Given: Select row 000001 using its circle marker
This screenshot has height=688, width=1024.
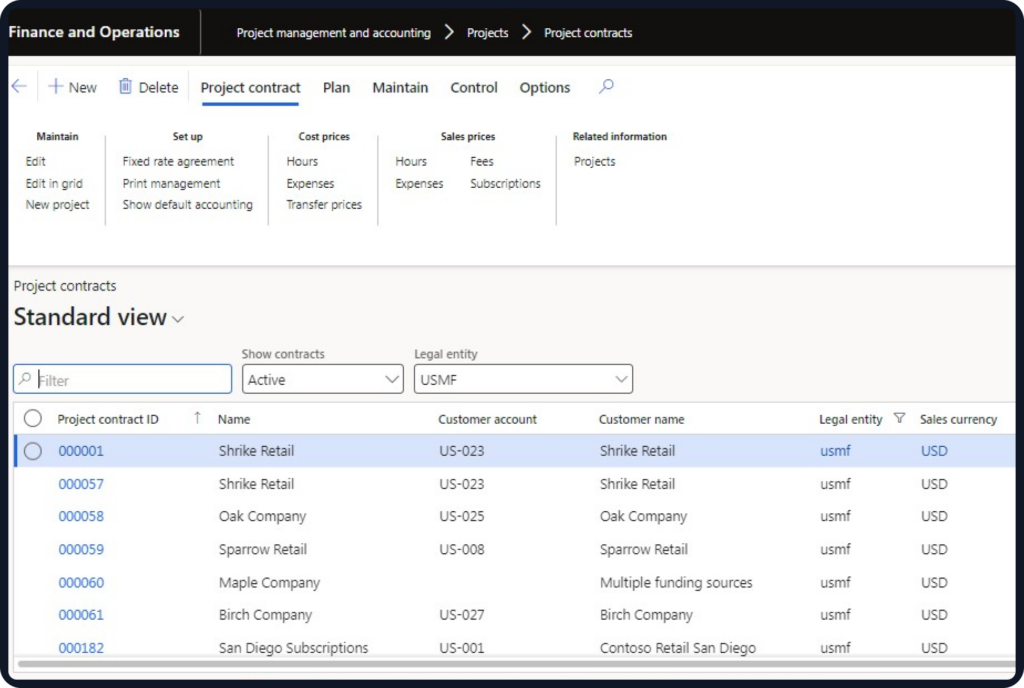Looking at the screenshot, I should 33,451.
